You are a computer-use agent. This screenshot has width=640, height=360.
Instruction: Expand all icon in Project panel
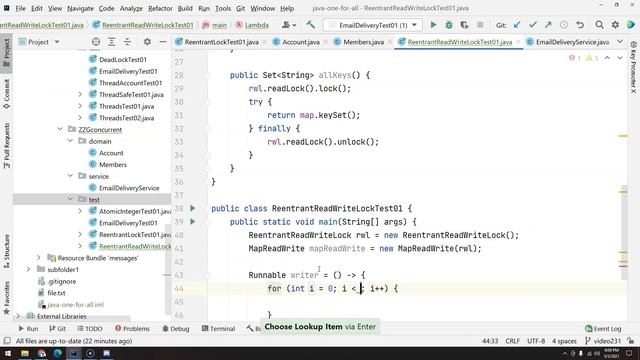tap(111, 42)
